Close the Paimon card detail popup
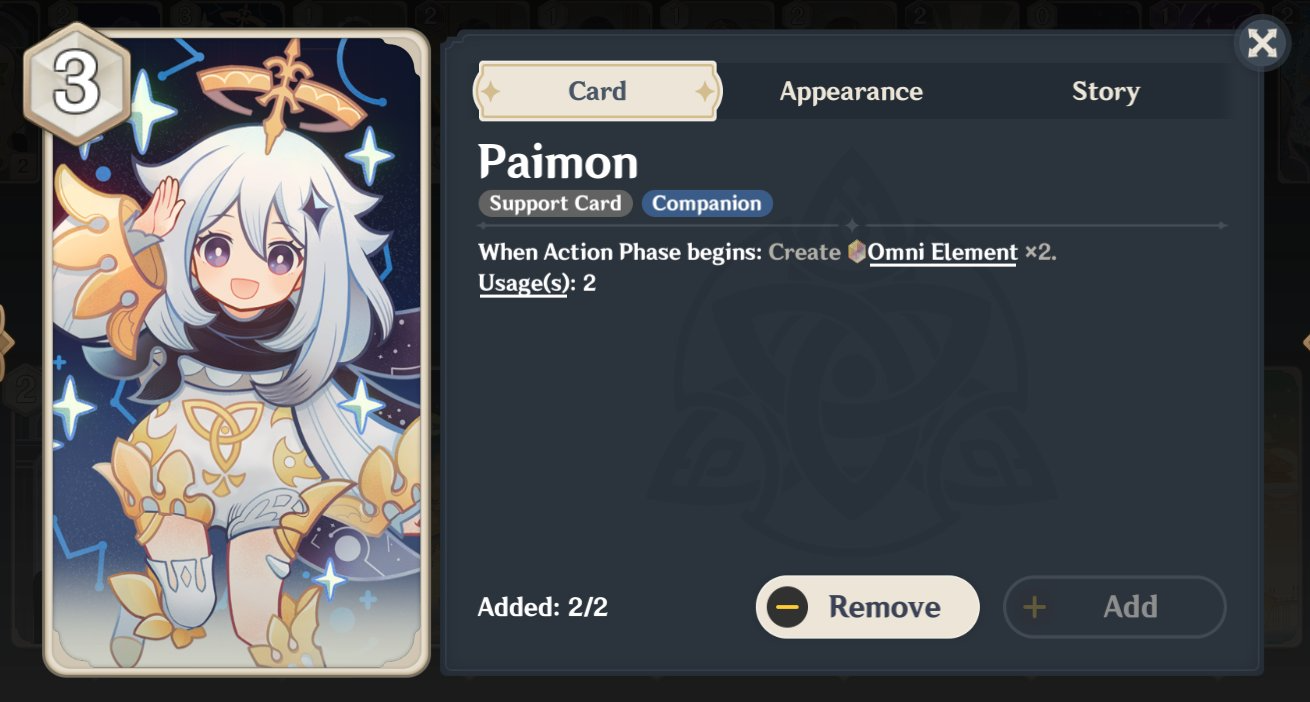Image resolution: width=1310 pixels, height=702 pixels. pos(1262,44)
